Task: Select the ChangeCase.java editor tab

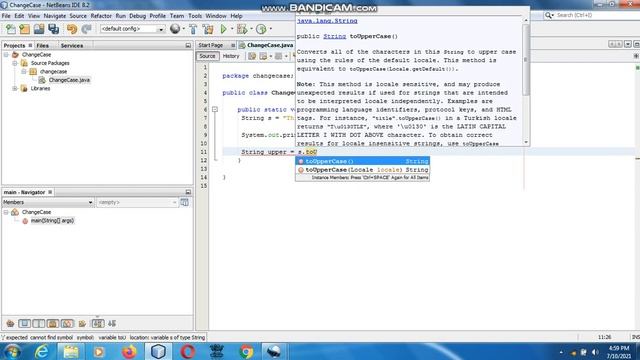Action: (x=270, y=45)
